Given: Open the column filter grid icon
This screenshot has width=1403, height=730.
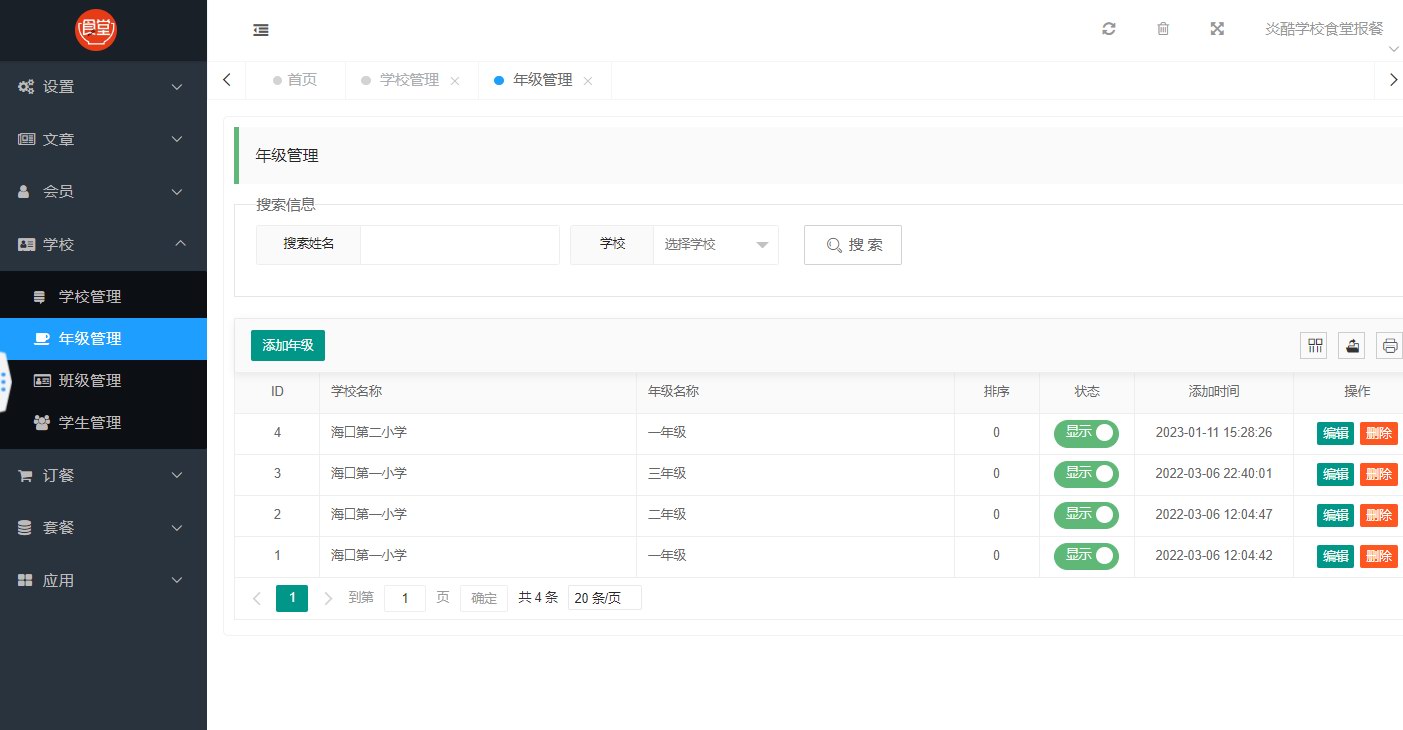Looking at the screenshot, I should pos(1315,346).
